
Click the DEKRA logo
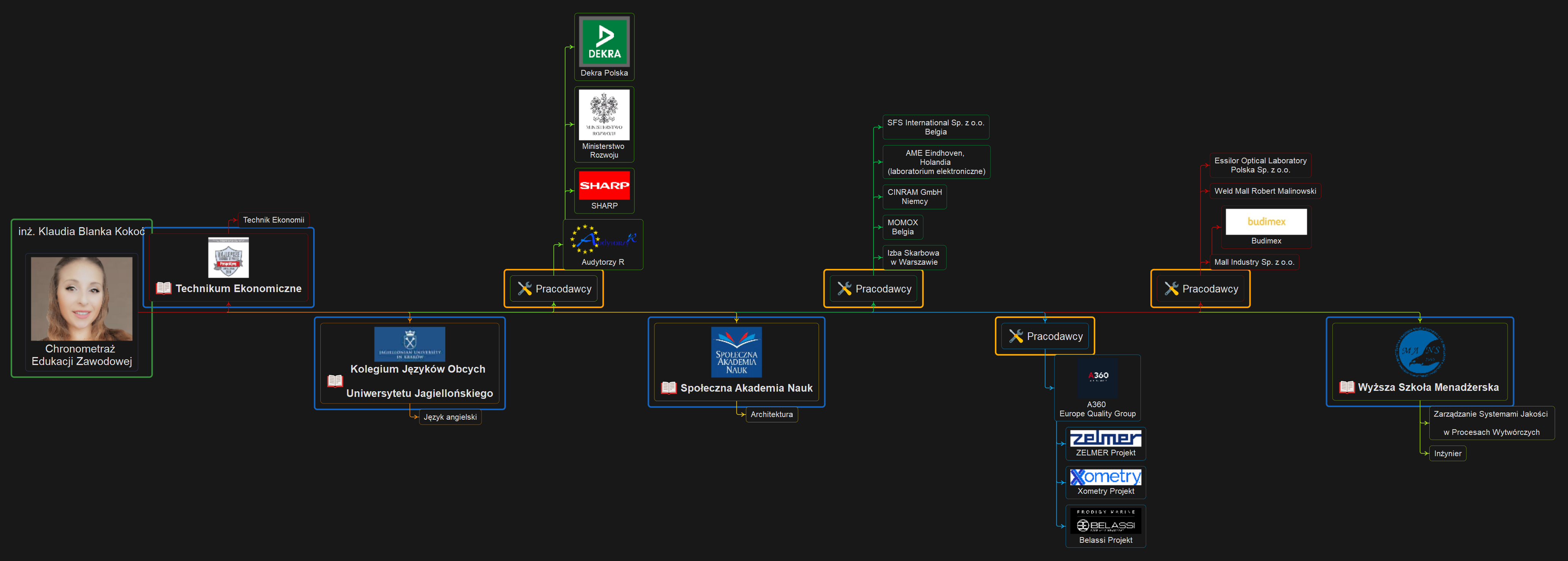pyautogui.click(x=604, y=41)
